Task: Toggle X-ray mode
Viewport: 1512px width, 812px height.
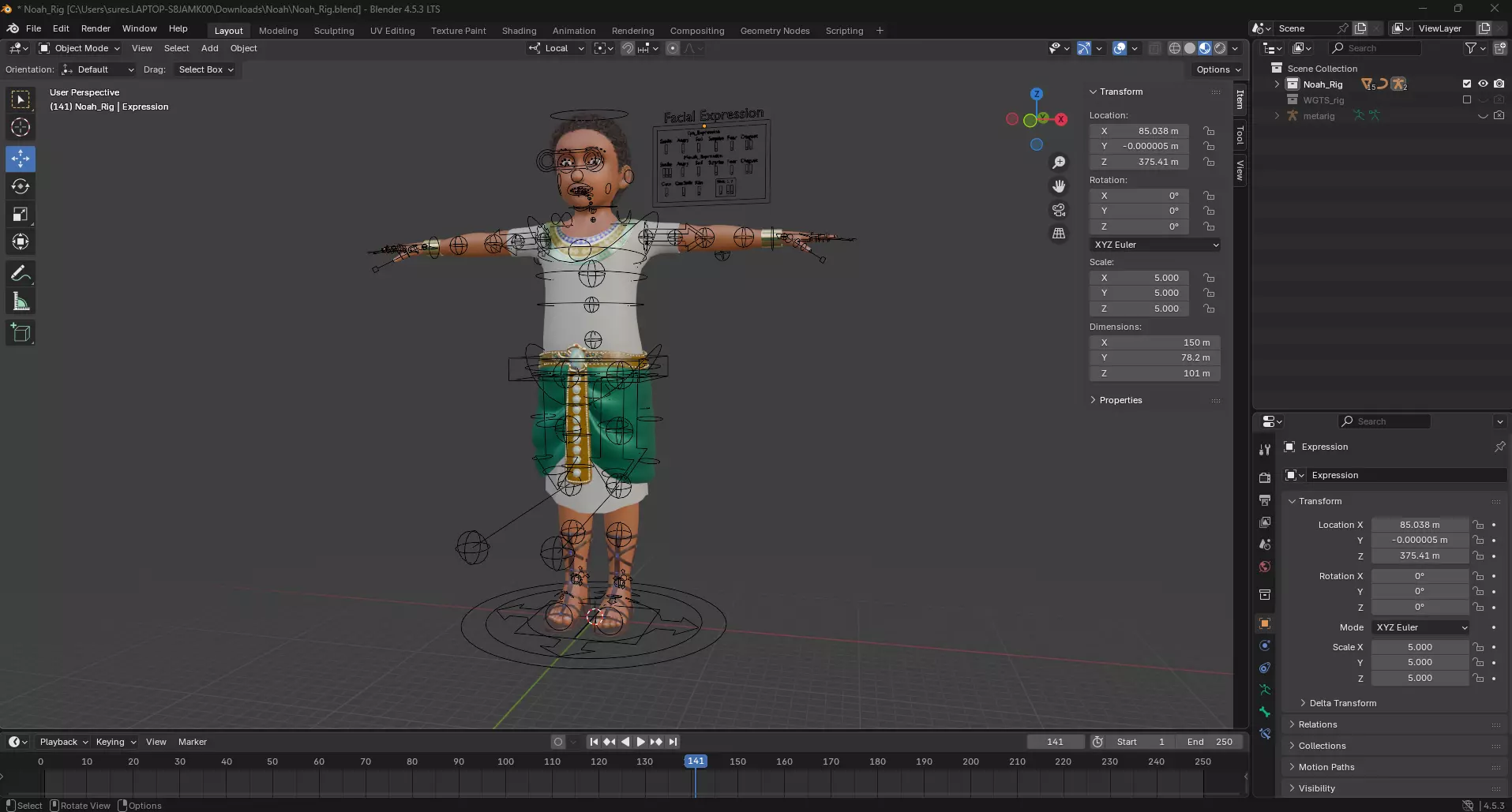Action: click(x=1154, y=48)
